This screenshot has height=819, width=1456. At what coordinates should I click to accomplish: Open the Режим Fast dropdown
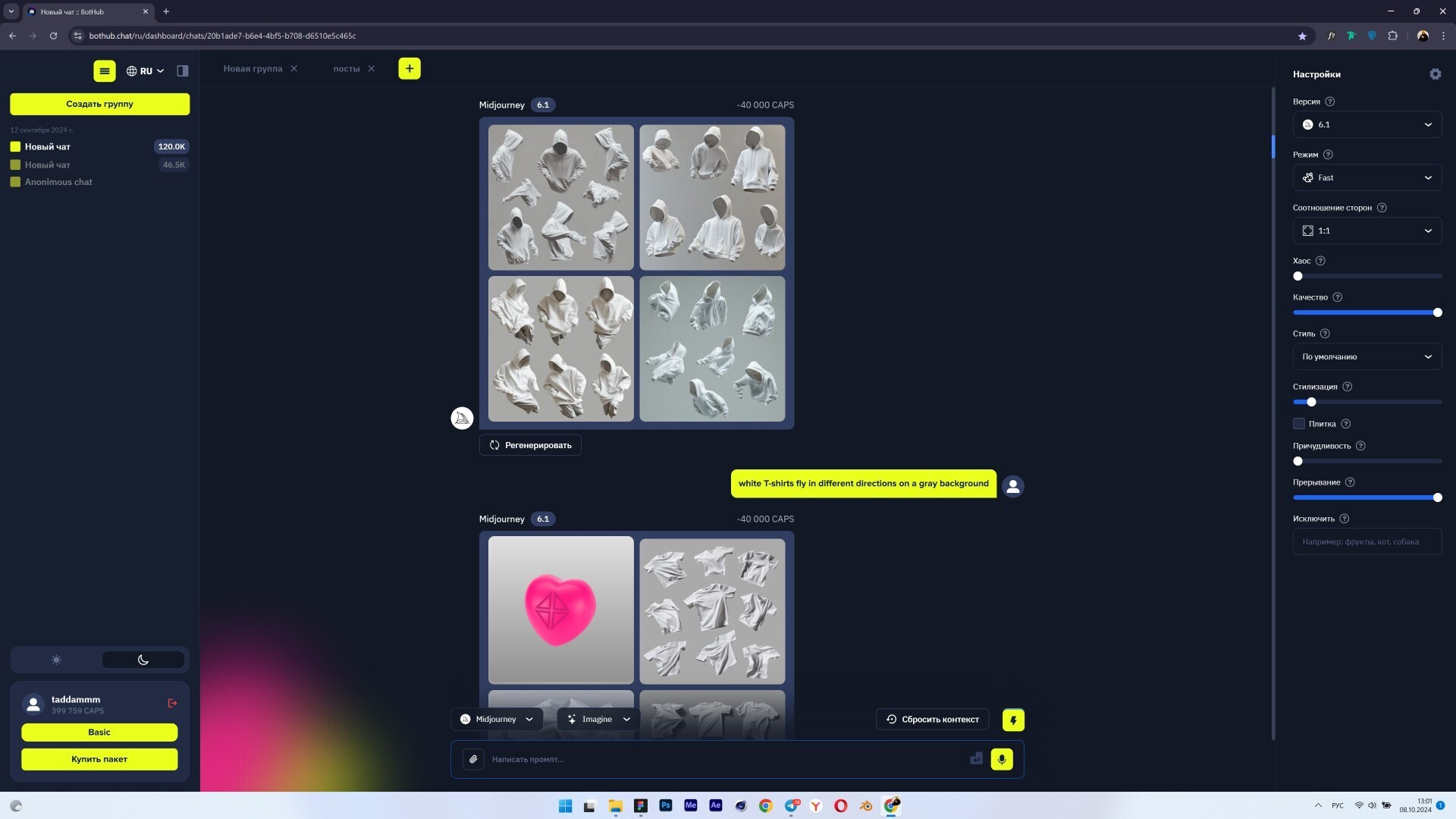pyautogui.click(x=1367, y=177)
